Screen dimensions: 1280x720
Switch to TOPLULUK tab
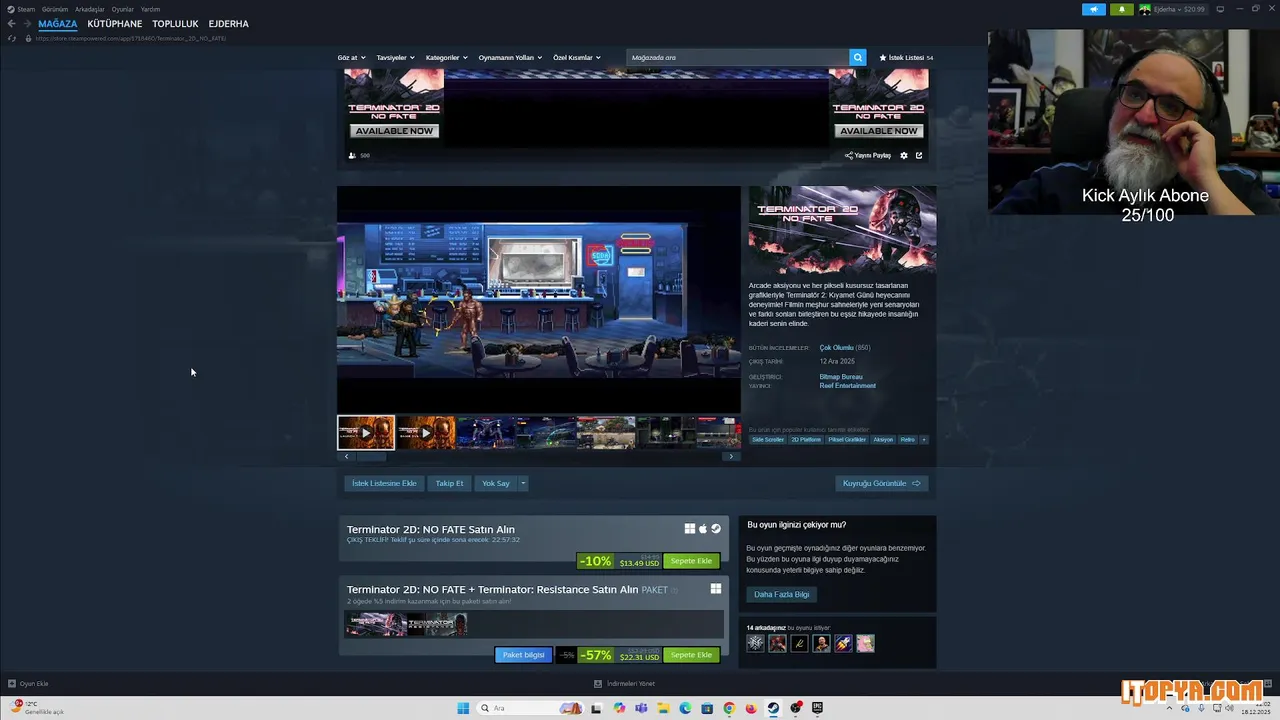point(175,24)
